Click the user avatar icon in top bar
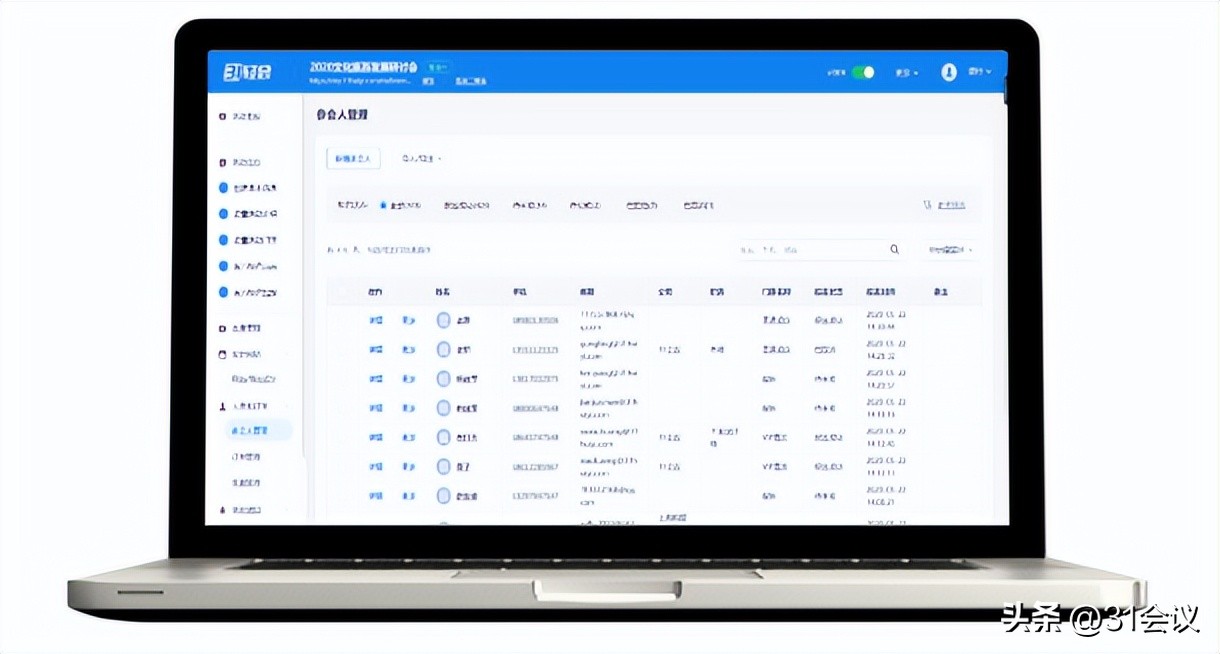The width and height of the screenshot is (1220, 654). [947, 71]
